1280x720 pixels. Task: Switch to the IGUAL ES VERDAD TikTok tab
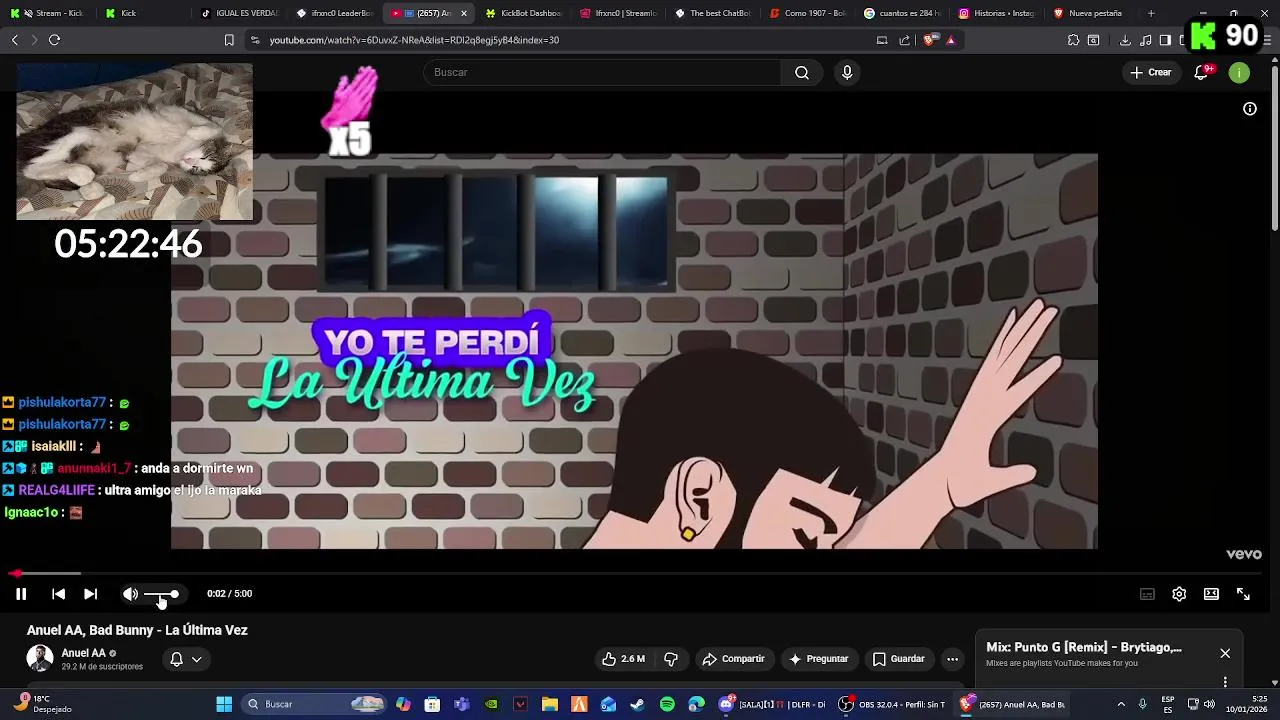tap(238, 13)
